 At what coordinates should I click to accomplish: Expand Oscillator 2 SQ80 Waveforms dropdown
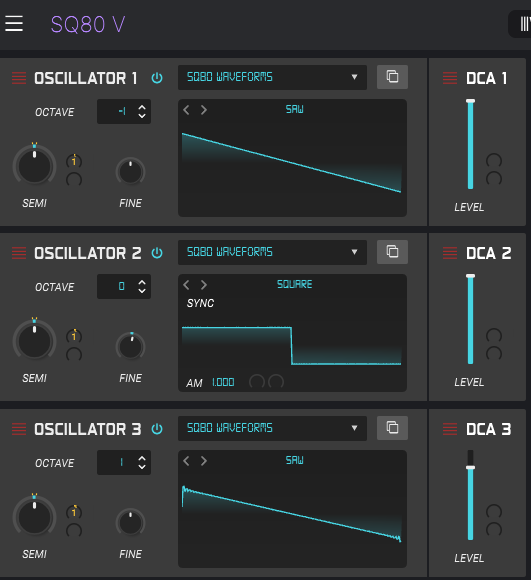pos(273,252)
